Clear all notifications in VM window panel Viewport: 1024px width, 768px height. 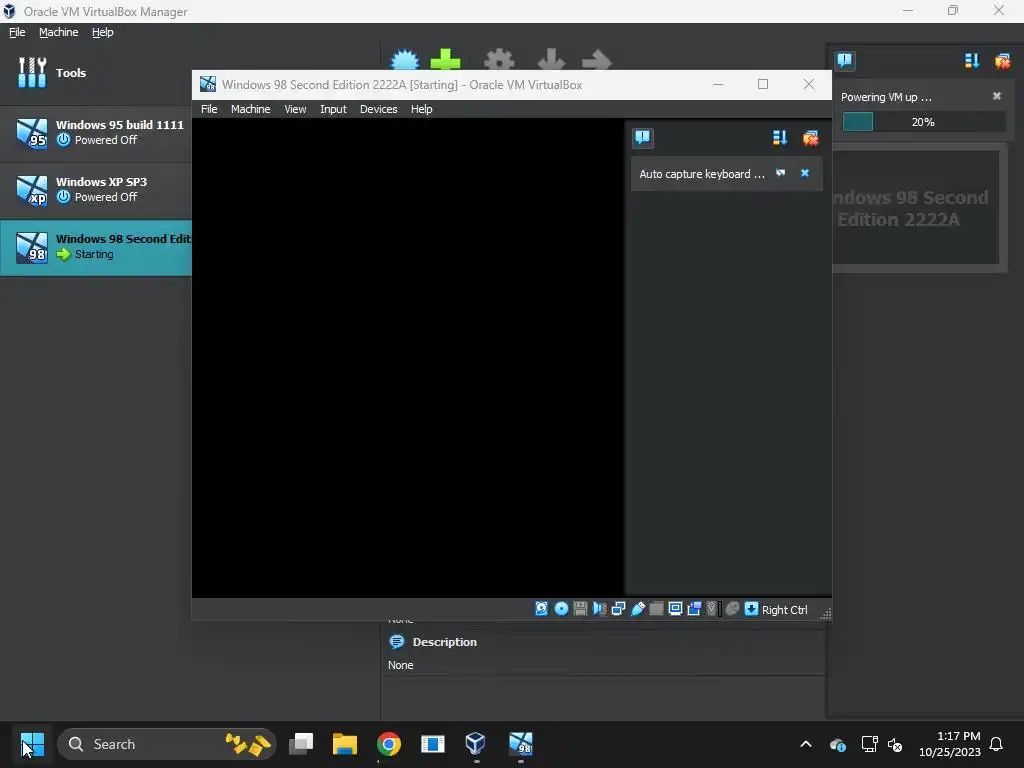coord(810,137)
